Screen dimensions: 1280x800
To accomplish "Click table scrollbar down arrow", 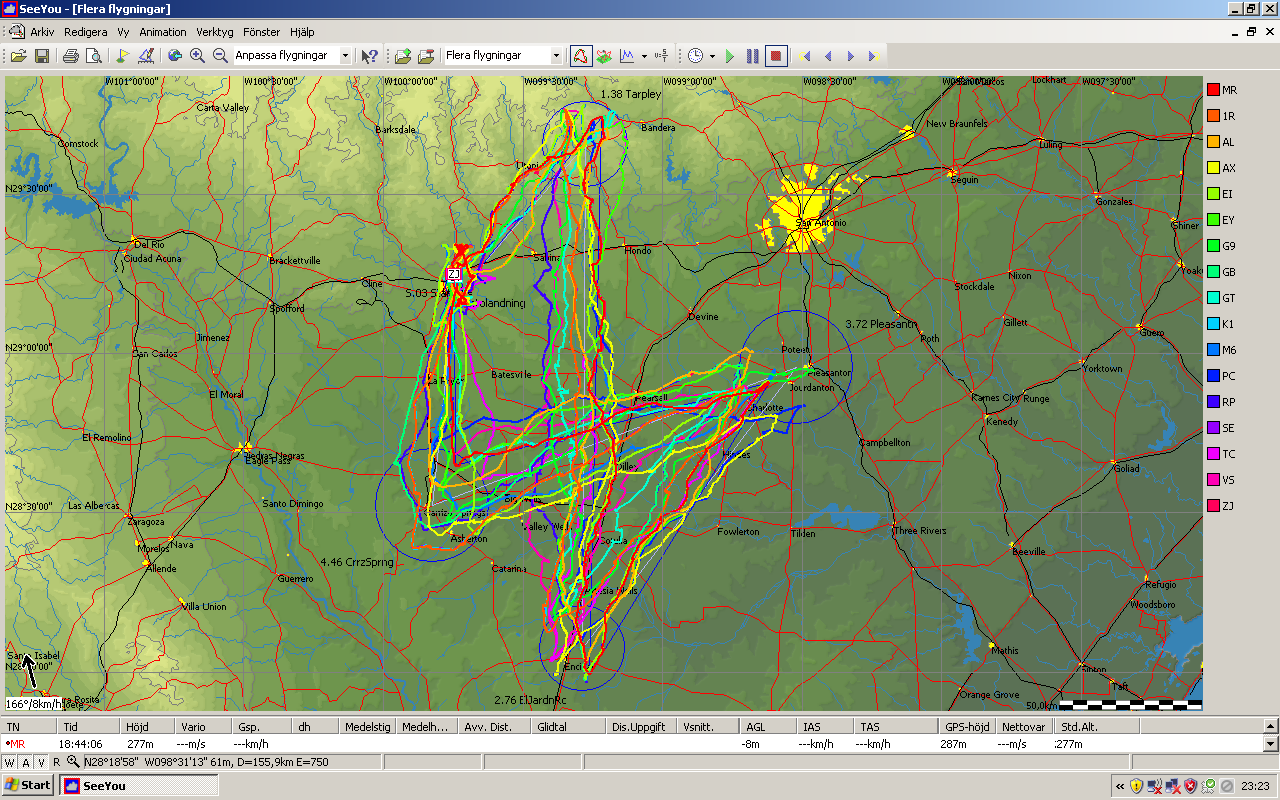I will [x=1271, y=744].
